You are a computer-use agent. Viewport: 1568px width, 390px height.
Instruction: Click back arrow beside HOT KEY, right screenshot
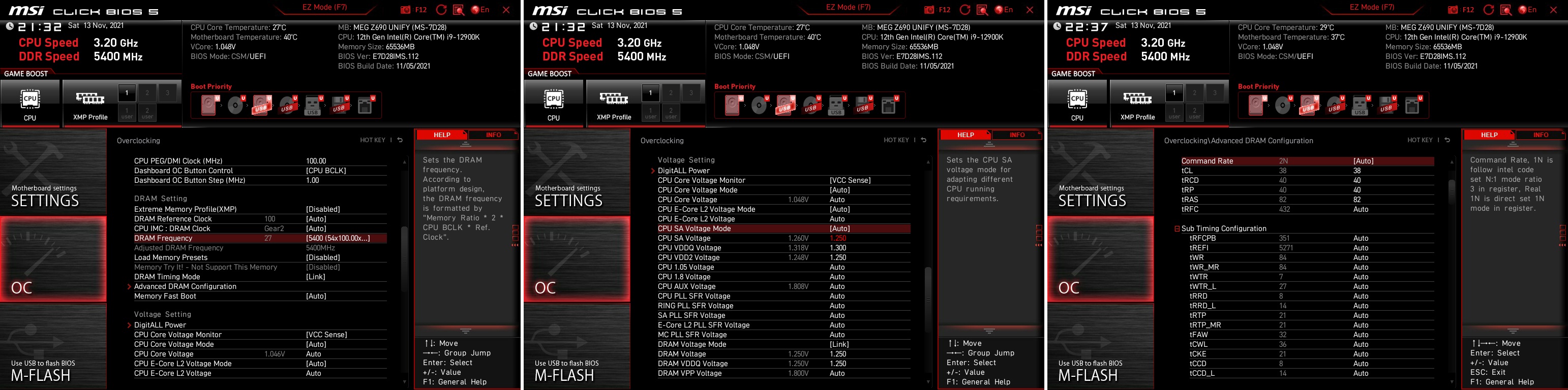click(1447, 140)
